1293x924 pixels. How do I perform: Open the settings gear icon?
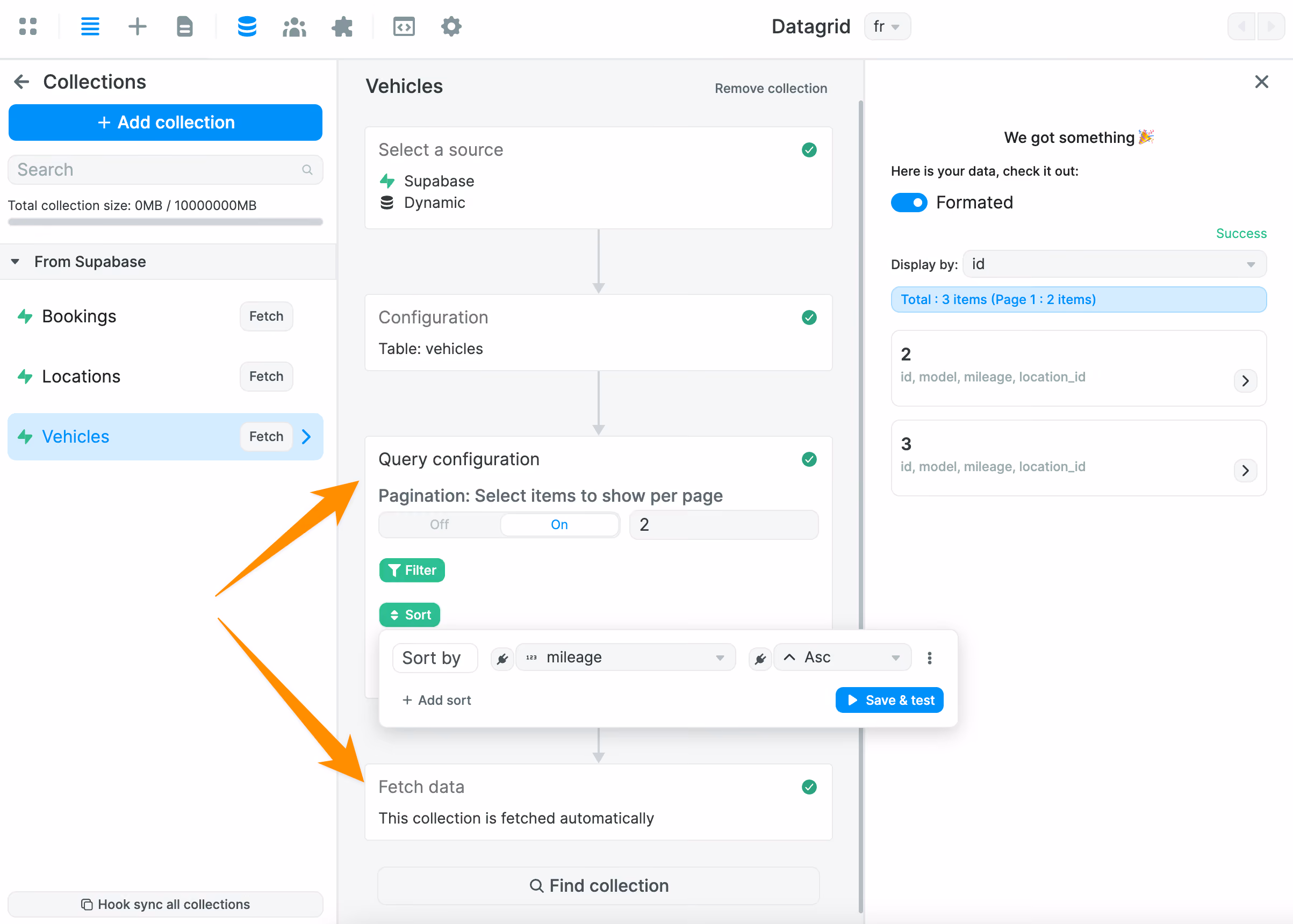(x=451, y=26)
